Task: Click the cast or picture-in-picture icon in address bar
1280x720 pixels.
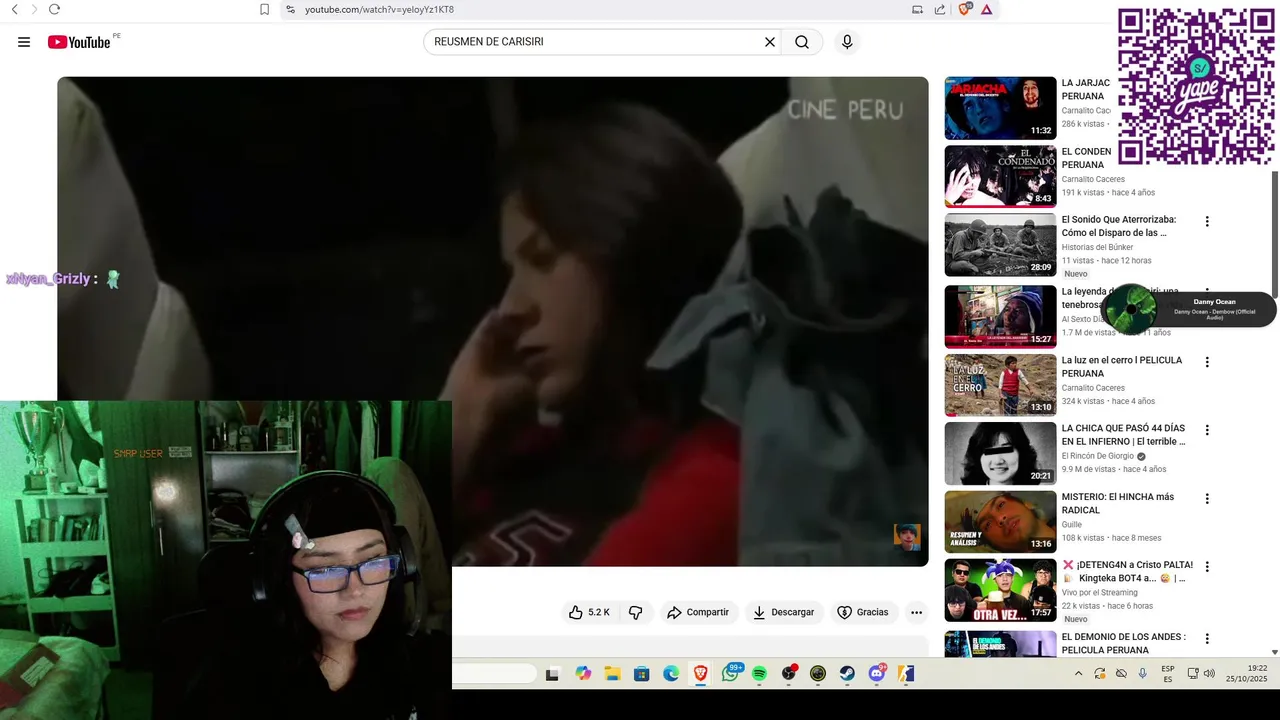Action: pyautogui.click(x=917, y=9)
